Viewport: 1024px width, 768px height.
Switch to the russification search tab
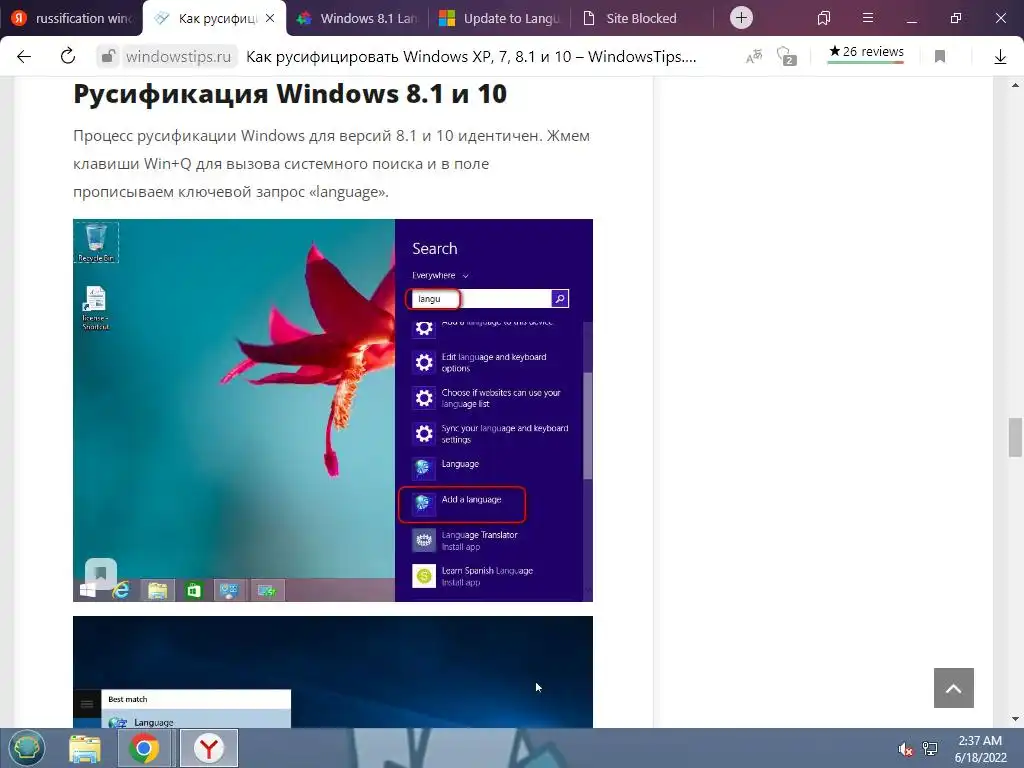[71, 18]
